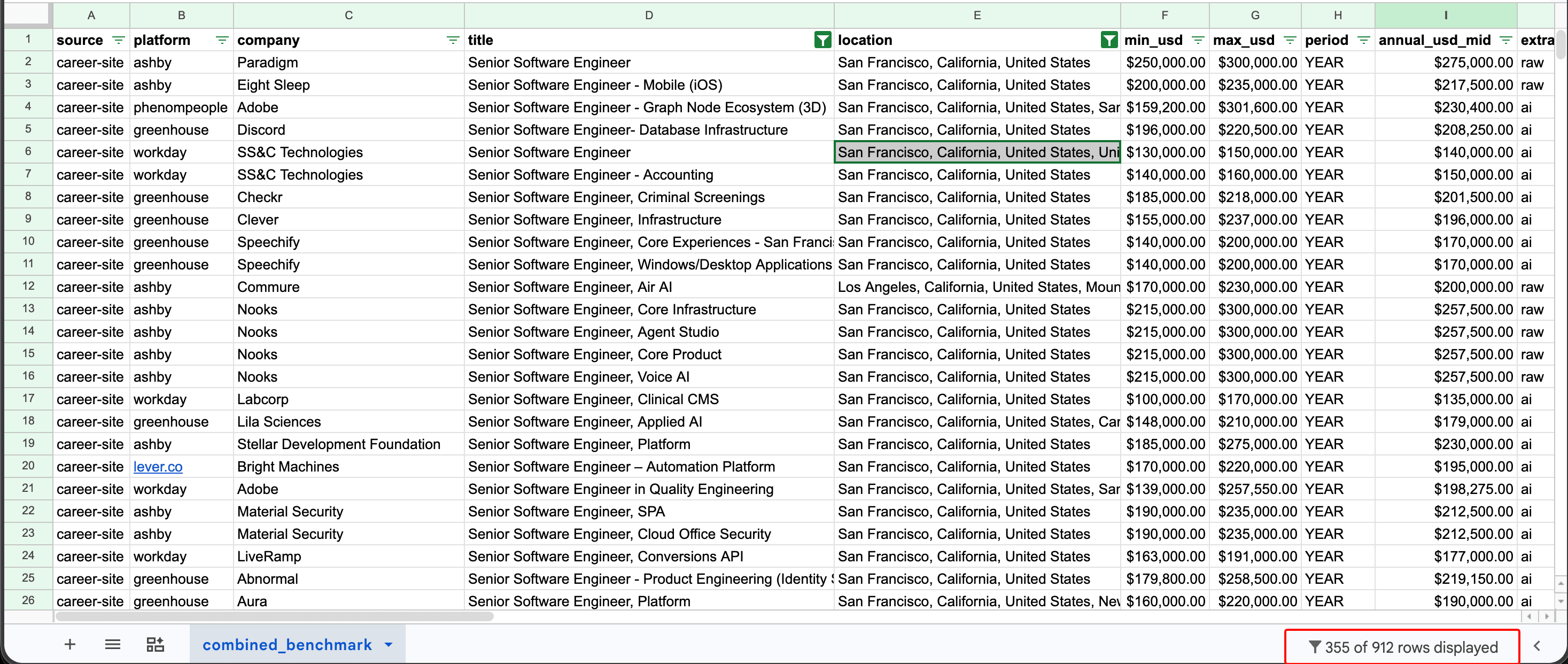Select column H header
The image size is (1568, 664).
point(1338,15)
